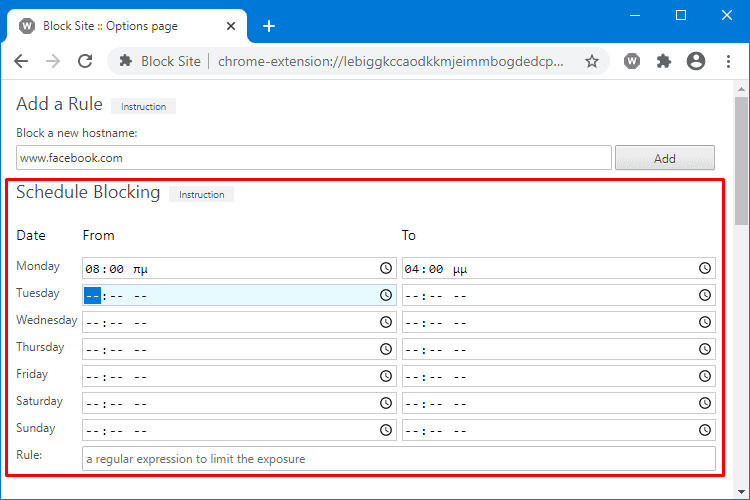Click the Rule regular expression field
The width and height of the screenshot is (750, 500).
click(399, 459)
